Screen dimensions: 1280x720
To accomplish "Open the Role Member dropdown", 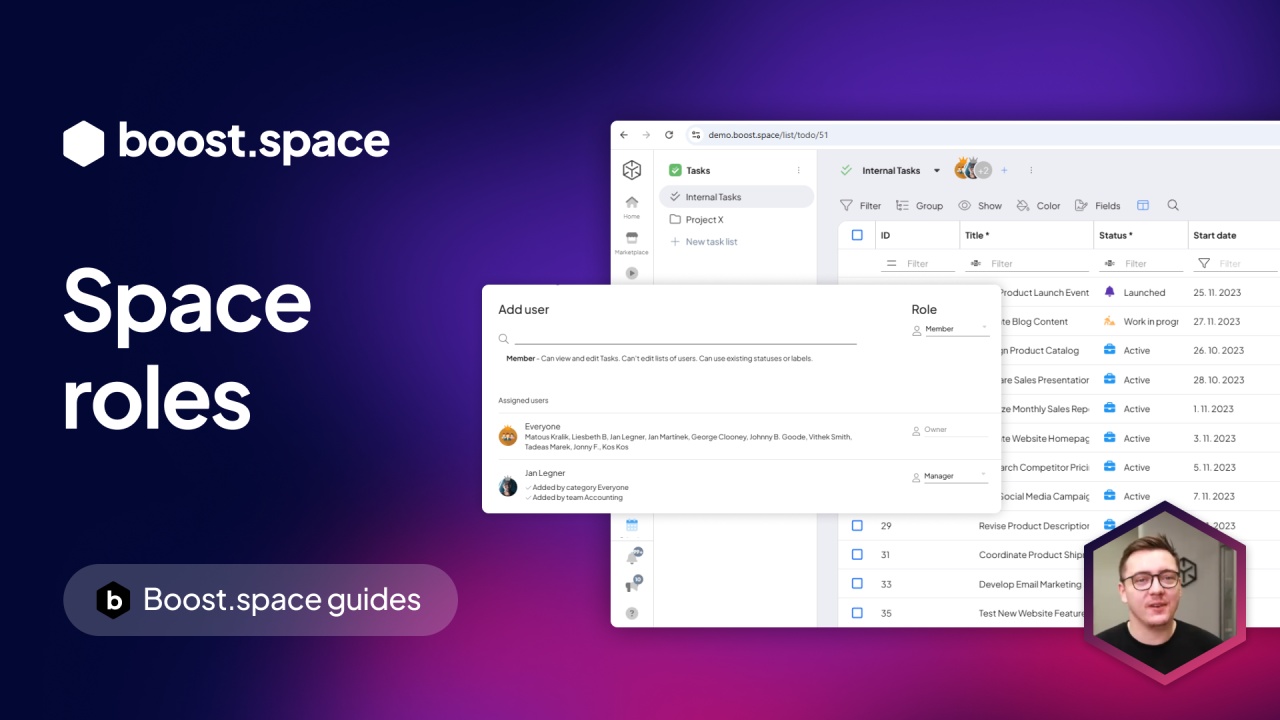I will pos(957,329).
